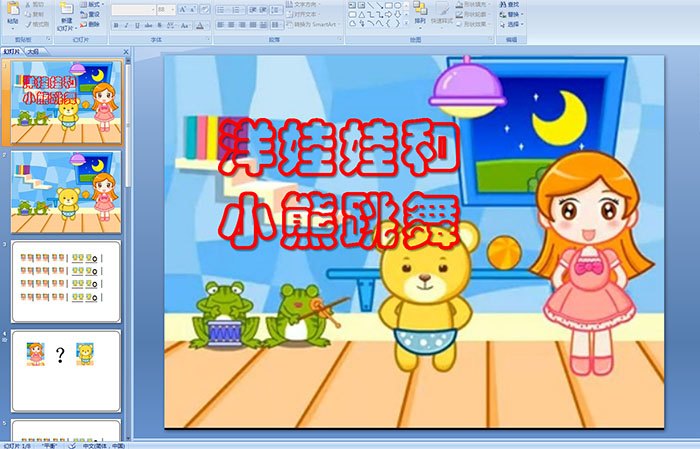Screen dimensions: 700x449
Task: Open the Select (选择) menu
Action: click(511, 24)
